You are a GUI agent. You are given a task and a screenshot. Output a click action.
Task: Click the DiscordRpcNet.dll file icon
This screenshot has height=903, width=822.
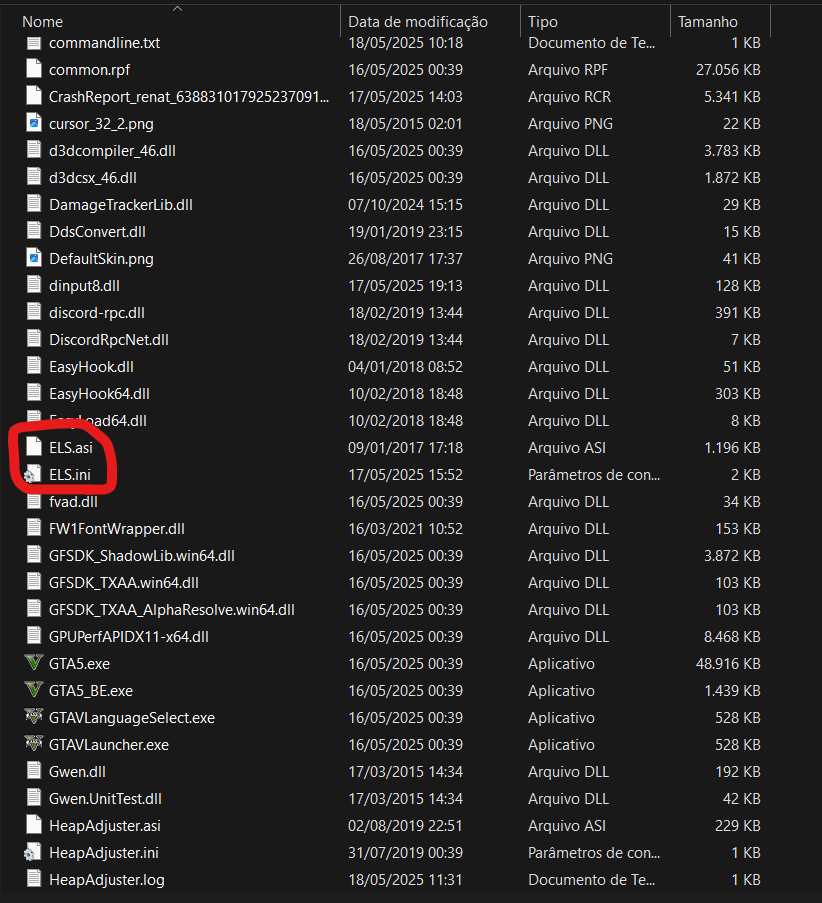(x=34, y=340)
